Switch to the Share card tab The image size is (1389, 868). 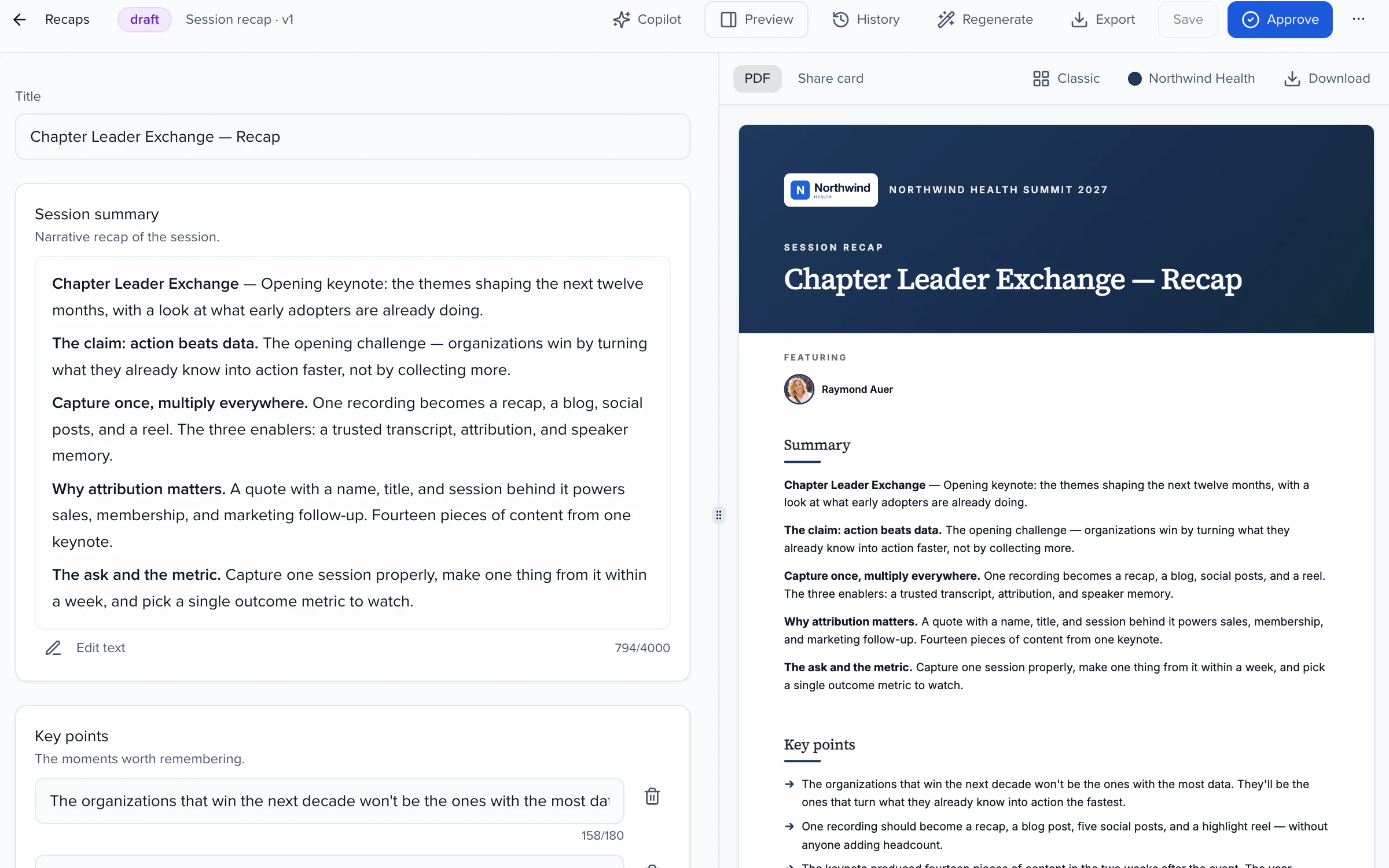830,78
